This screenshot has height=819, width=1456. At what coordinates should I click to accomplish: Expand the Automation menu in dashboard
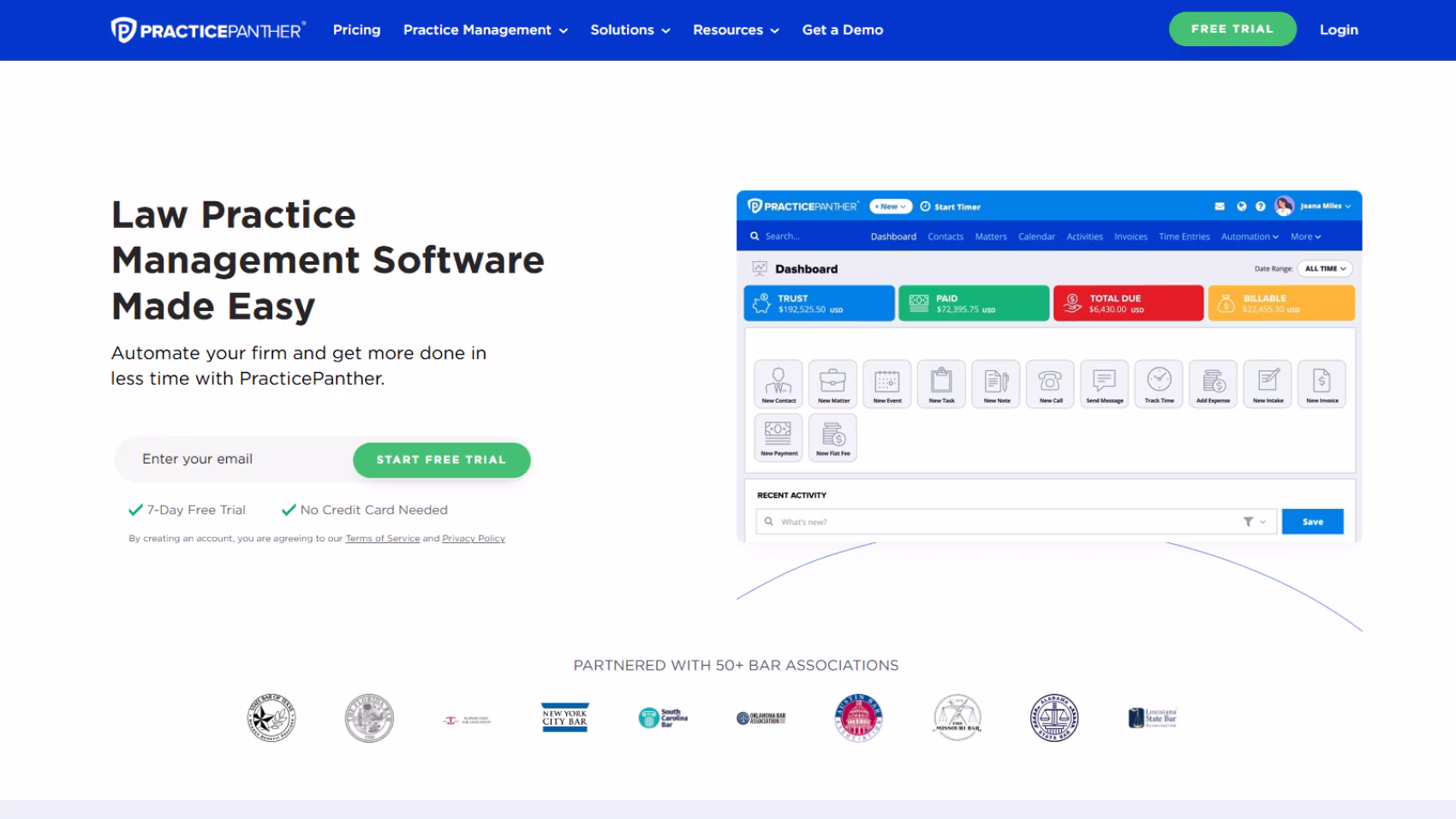[x=1250, y=236]
